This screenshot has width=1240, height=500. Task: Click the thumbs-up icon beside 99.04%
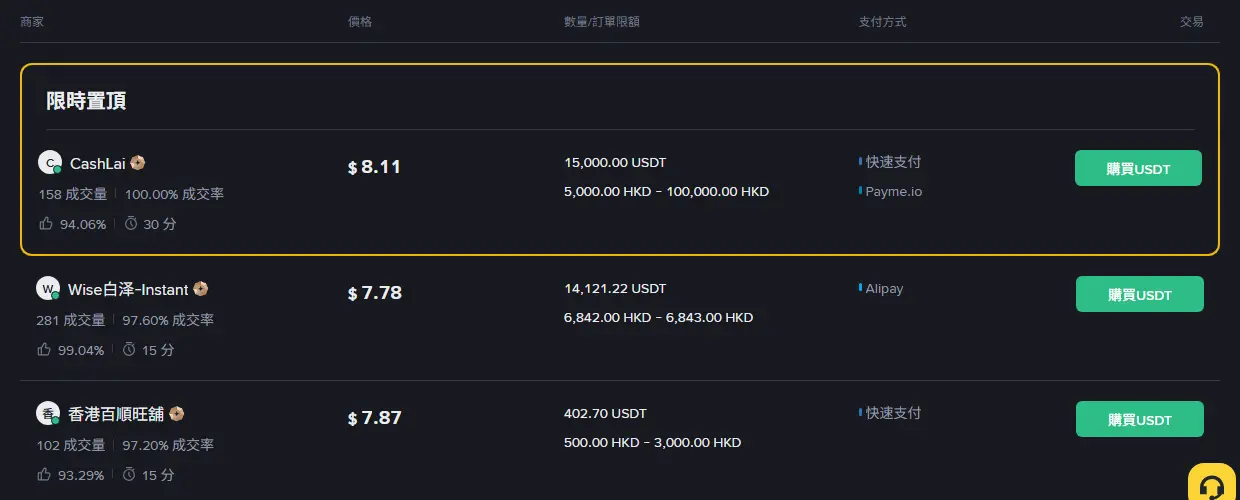pyautogui.click(x=43, y=350)
